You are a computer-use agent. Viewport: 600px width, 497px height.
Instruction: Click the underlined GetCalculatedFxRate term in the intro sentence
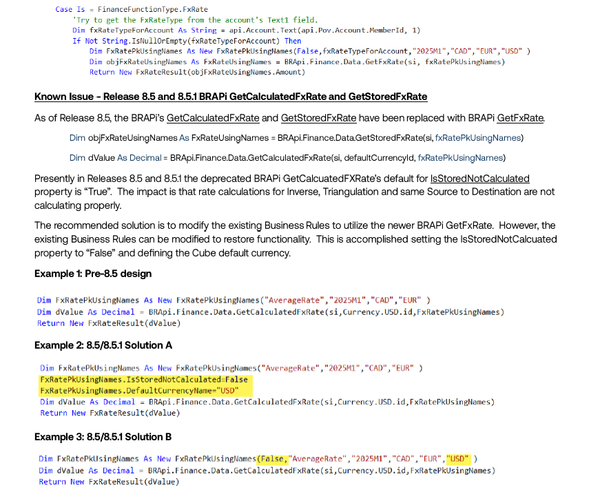click(x=213, y=118)
